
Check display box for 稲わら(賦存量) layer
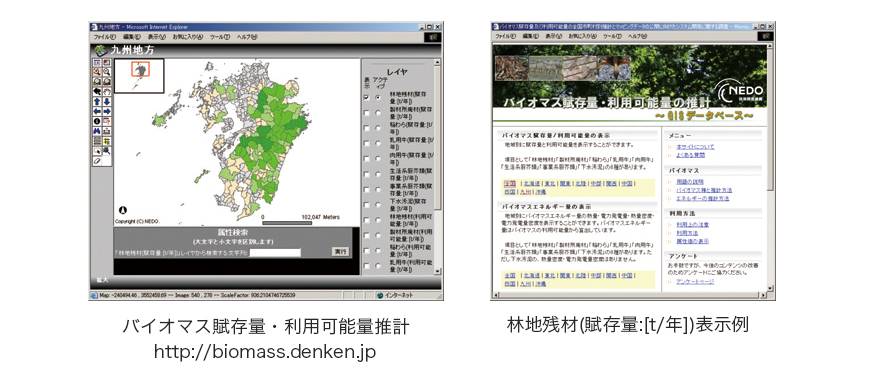tap(366, 128)
